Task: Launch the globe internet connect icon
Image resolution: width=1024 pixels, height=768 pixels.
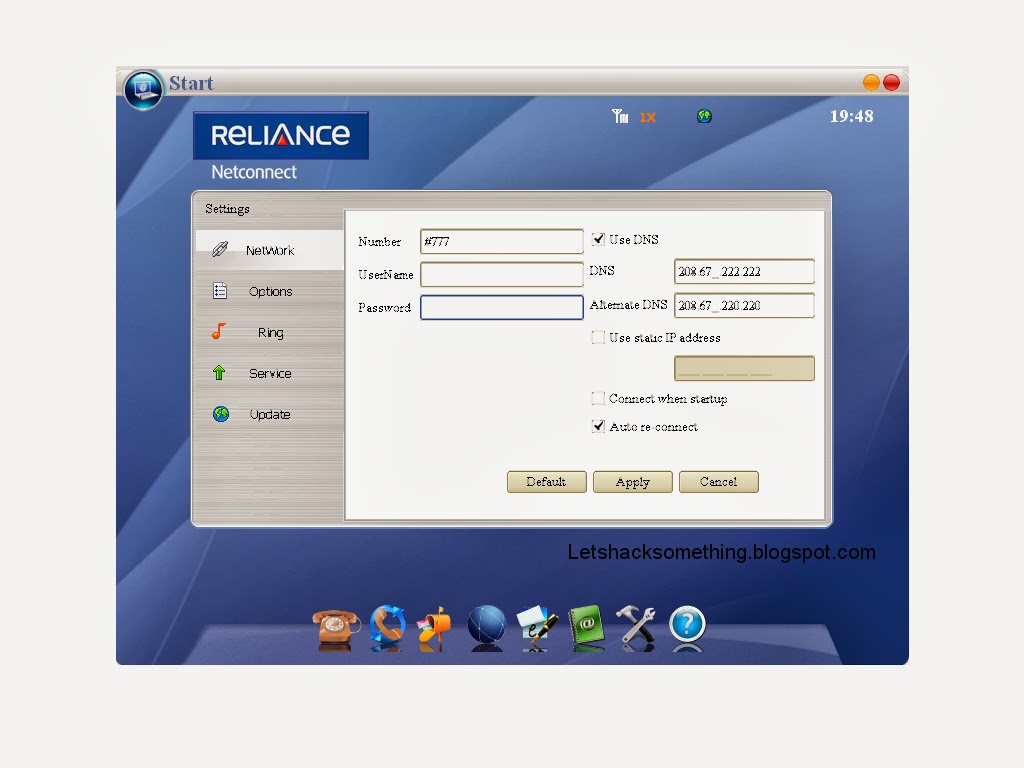Action: click(487, 627)
